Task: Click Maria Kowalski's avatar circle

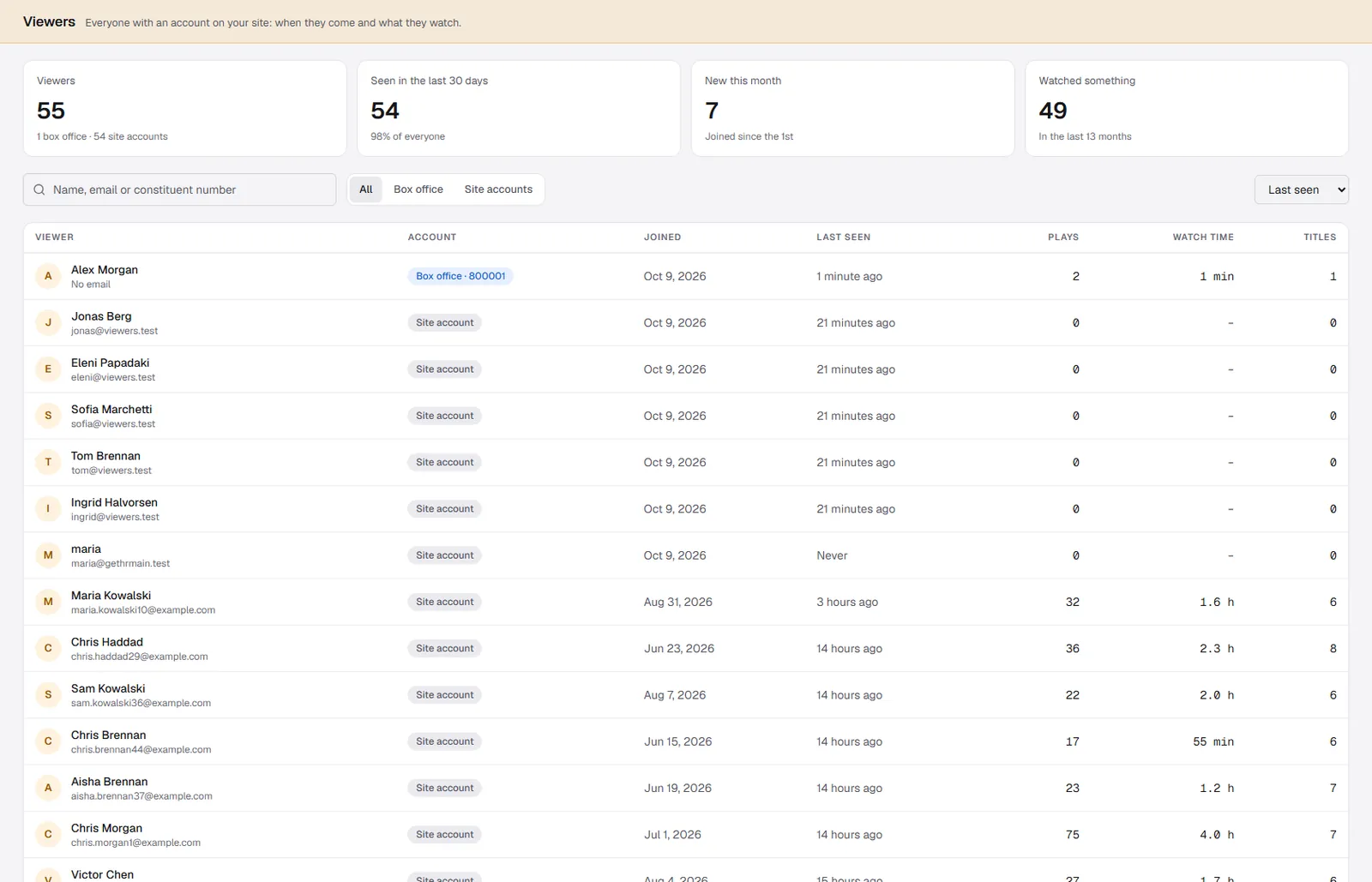Action: pyautogui.click(x=48, y=602)
